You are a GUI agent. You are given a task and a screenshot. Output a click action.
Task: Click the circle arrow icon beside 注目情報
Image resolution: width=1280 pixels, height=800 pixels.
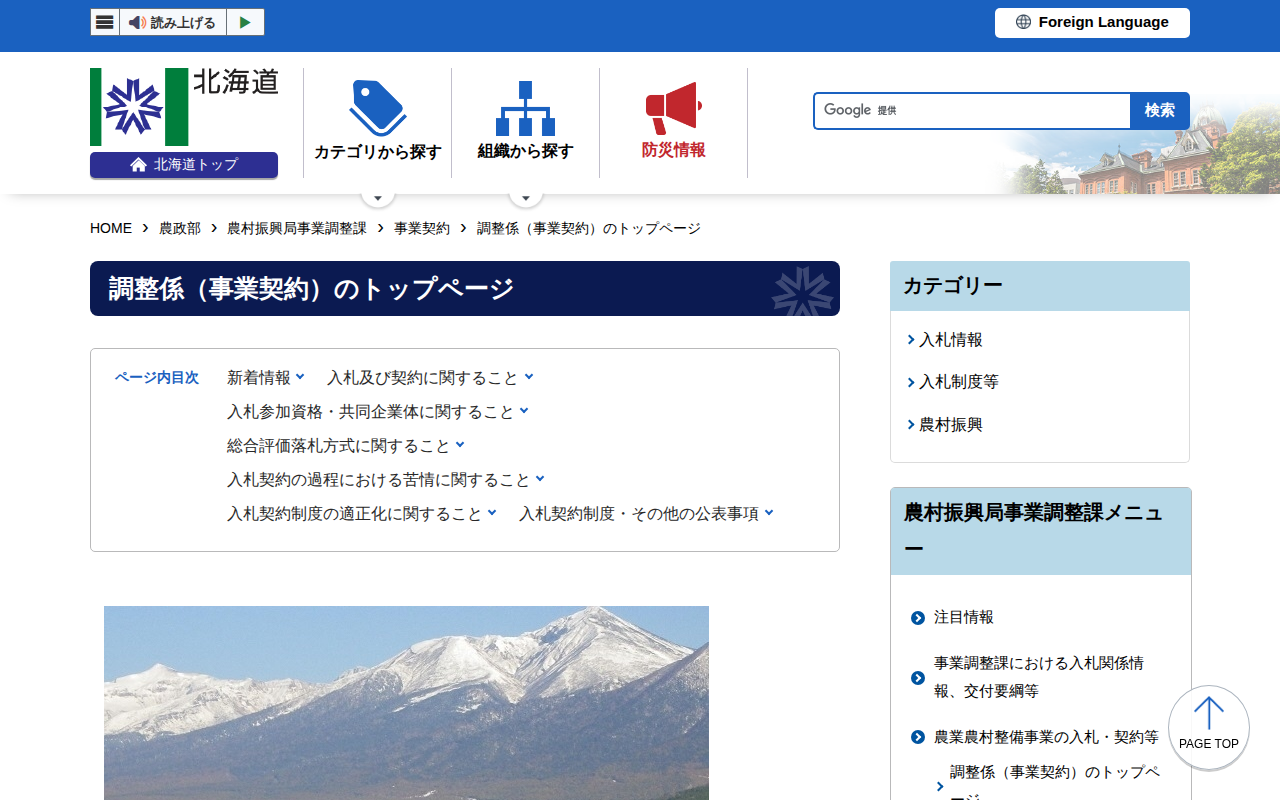[x=918, y=618]
